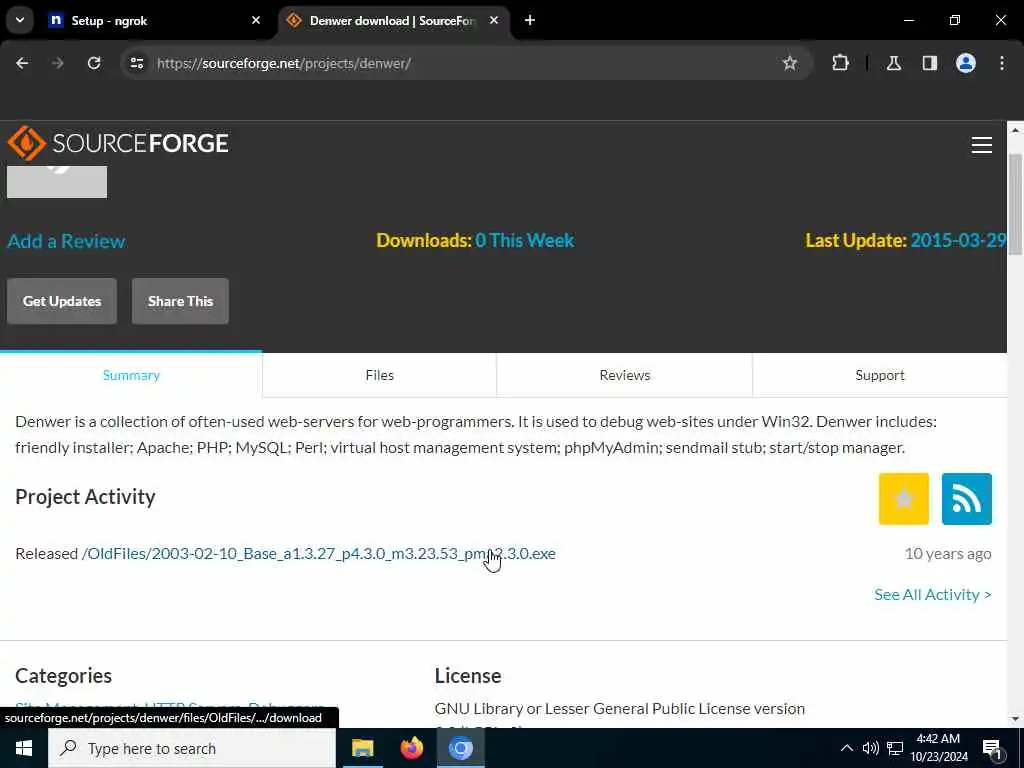Open the Windows Start menu

(x=24, y=748)
